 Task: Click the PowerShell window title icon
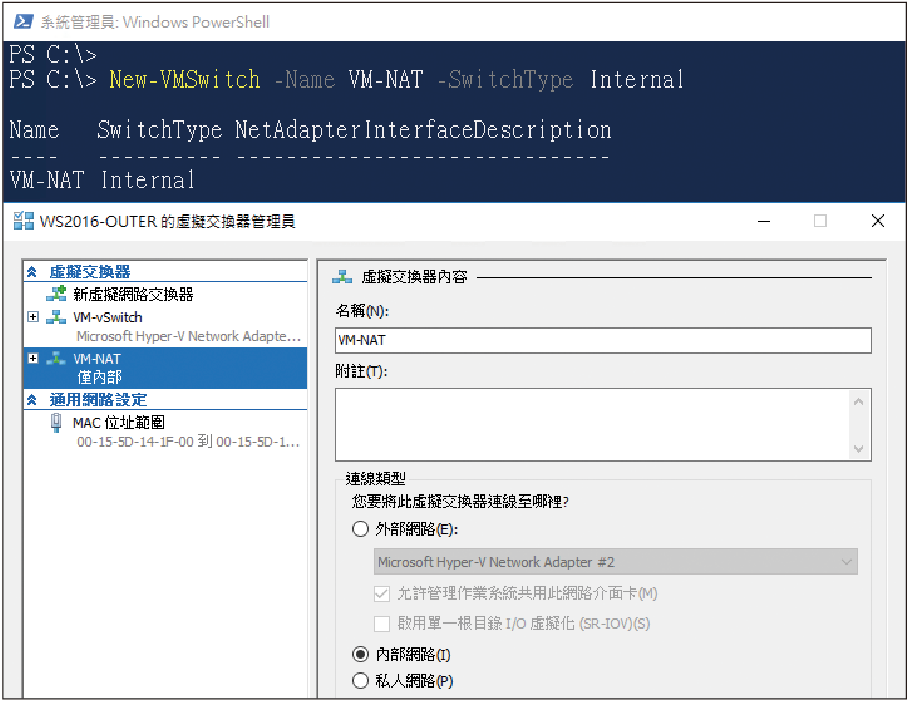tap(23, 22)
